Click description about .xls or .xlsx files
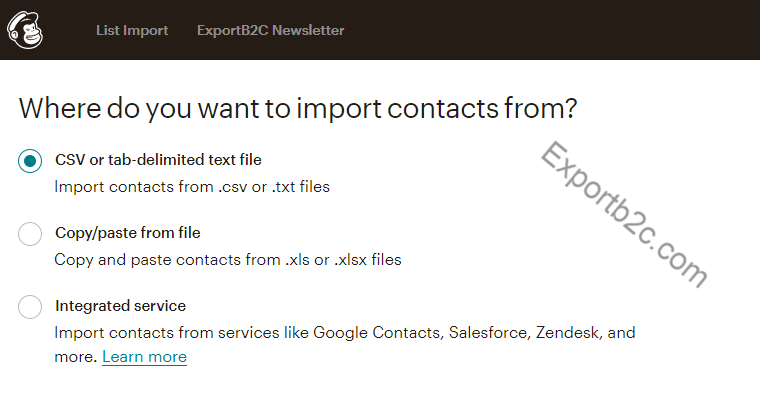The image size is (760, 404). (x=228, y=260)
